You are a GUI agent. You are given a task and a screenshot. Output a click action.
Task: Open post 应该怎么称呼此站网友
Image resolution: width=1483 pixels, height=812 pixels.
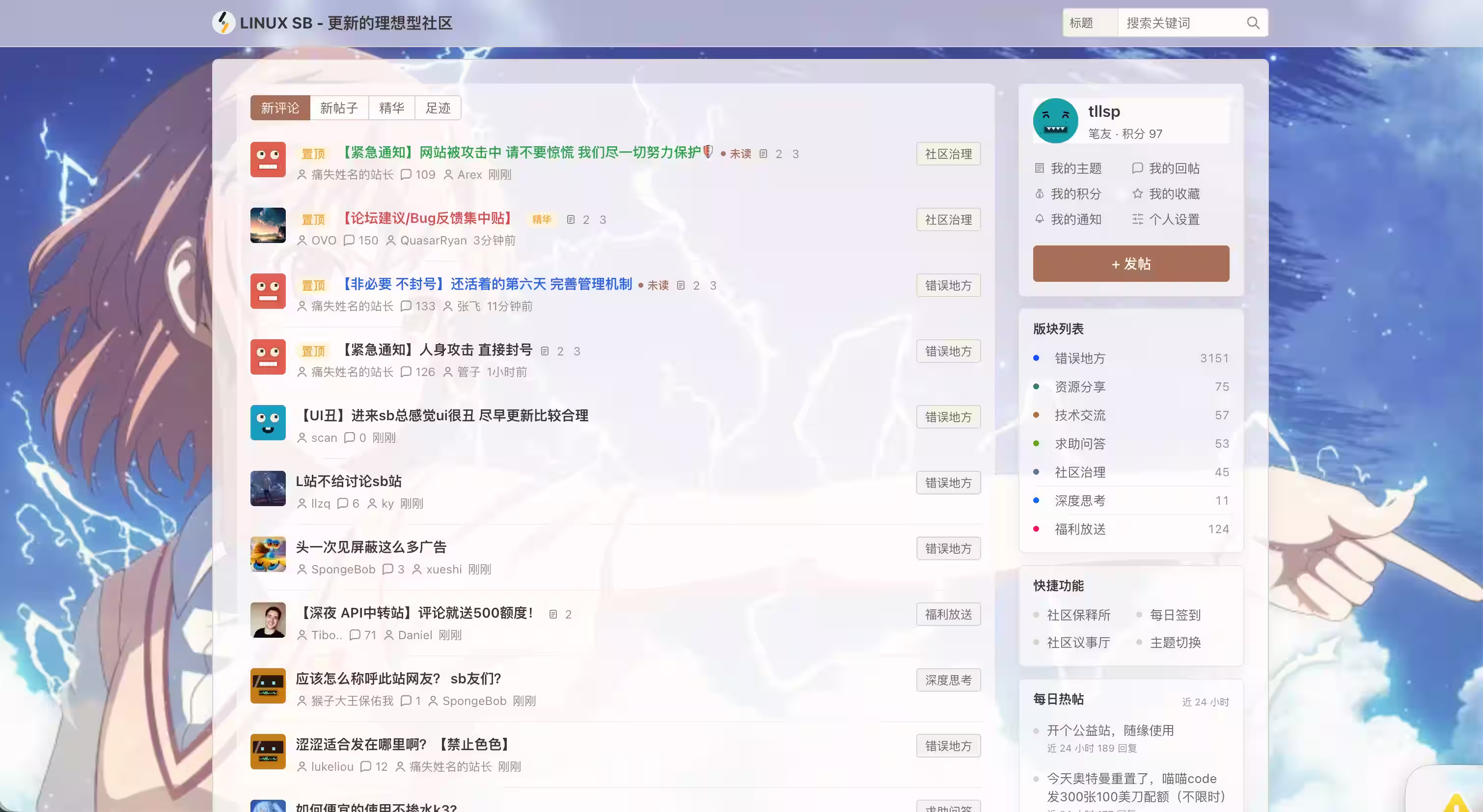[398, 678]
